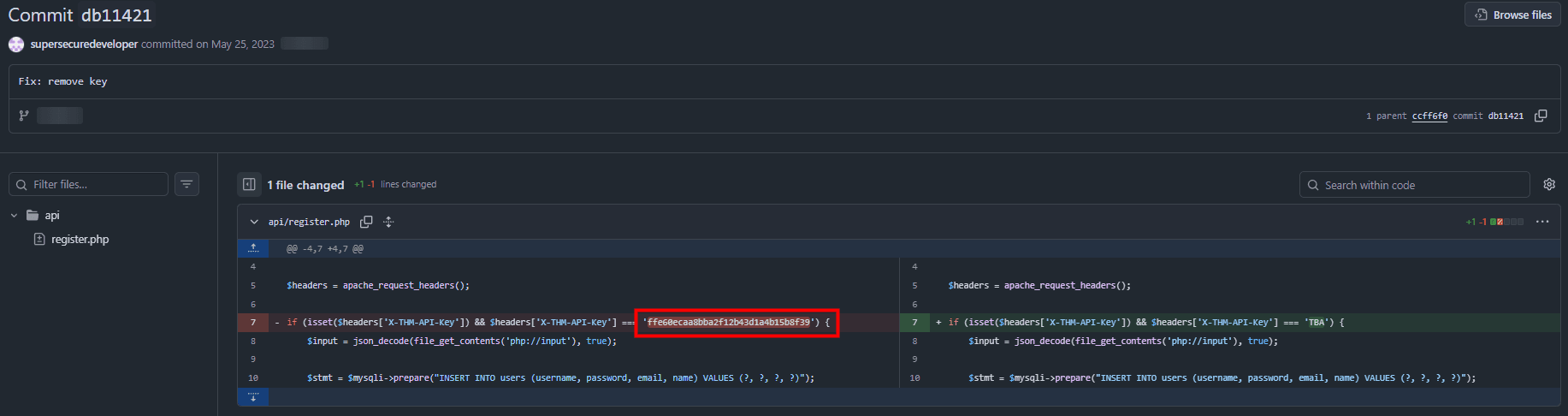Copy the full commit SHA
Image resolution: width=1568 pixels, height=416 pixels.
(x=1541, y=116)
